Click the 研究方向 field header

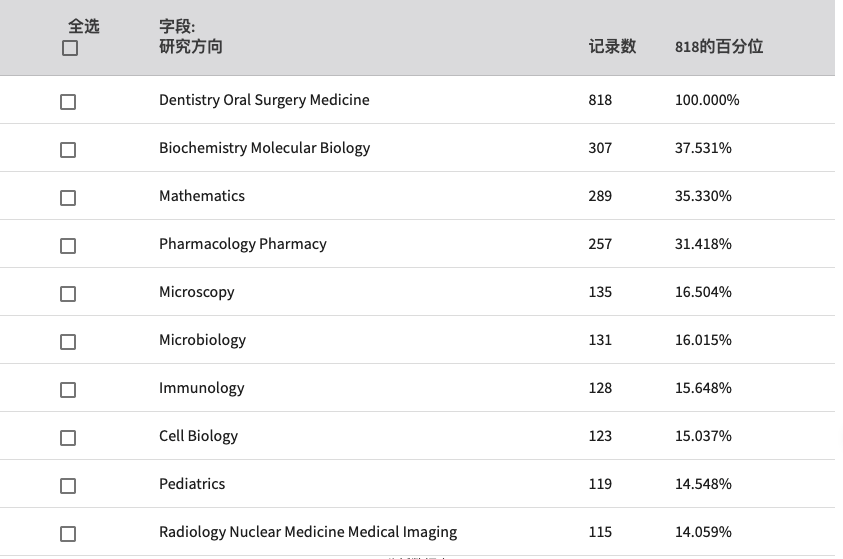(x=191, y=46)
